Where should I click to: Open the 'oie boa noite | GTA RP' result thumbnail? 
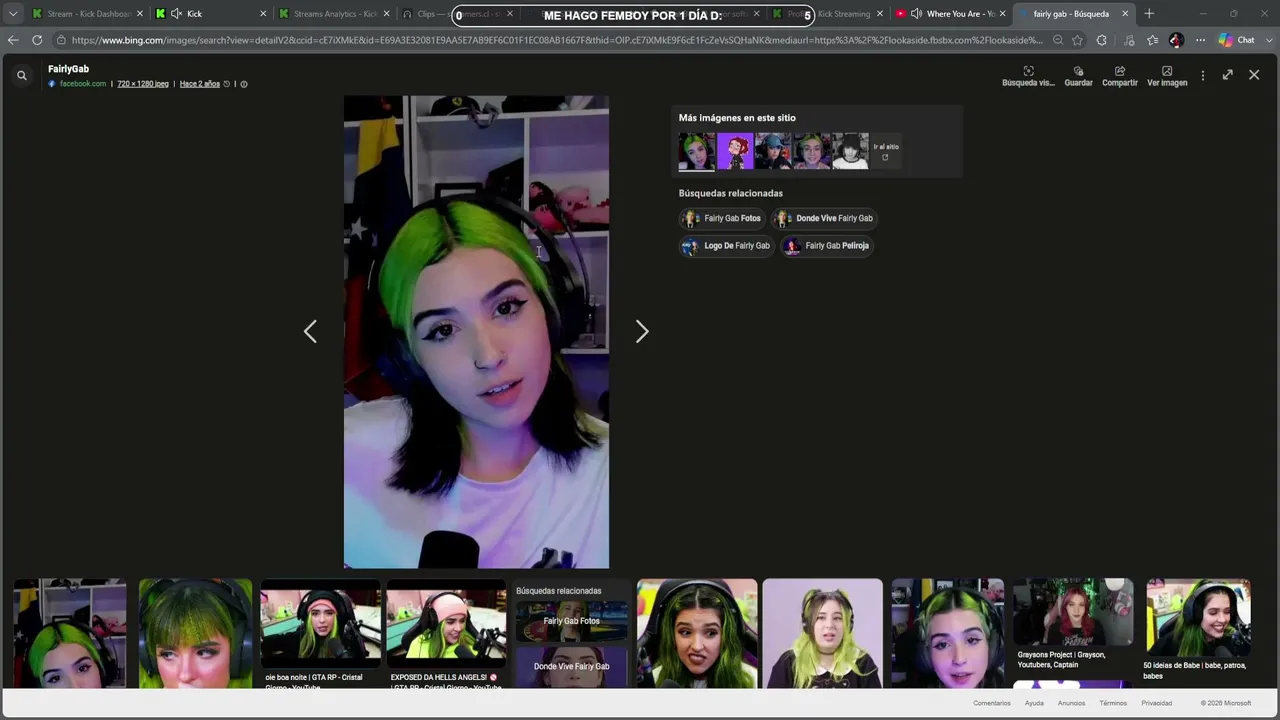tap(320, 623)
